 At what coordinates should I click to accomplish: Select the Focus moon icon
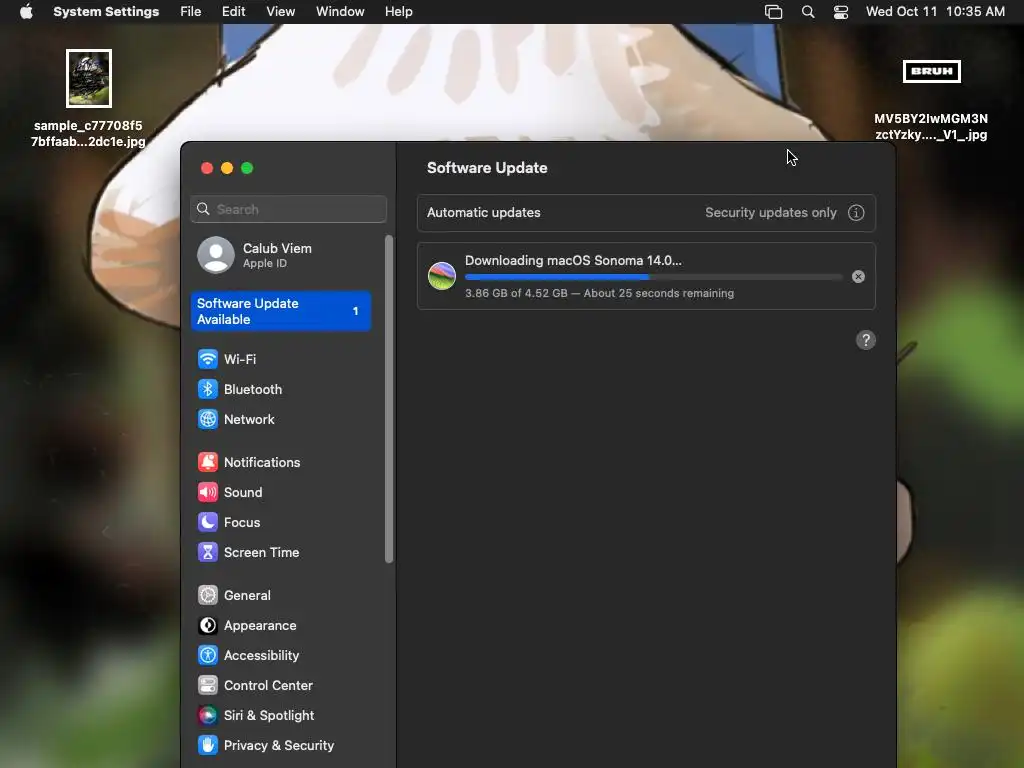pos(208,522)
